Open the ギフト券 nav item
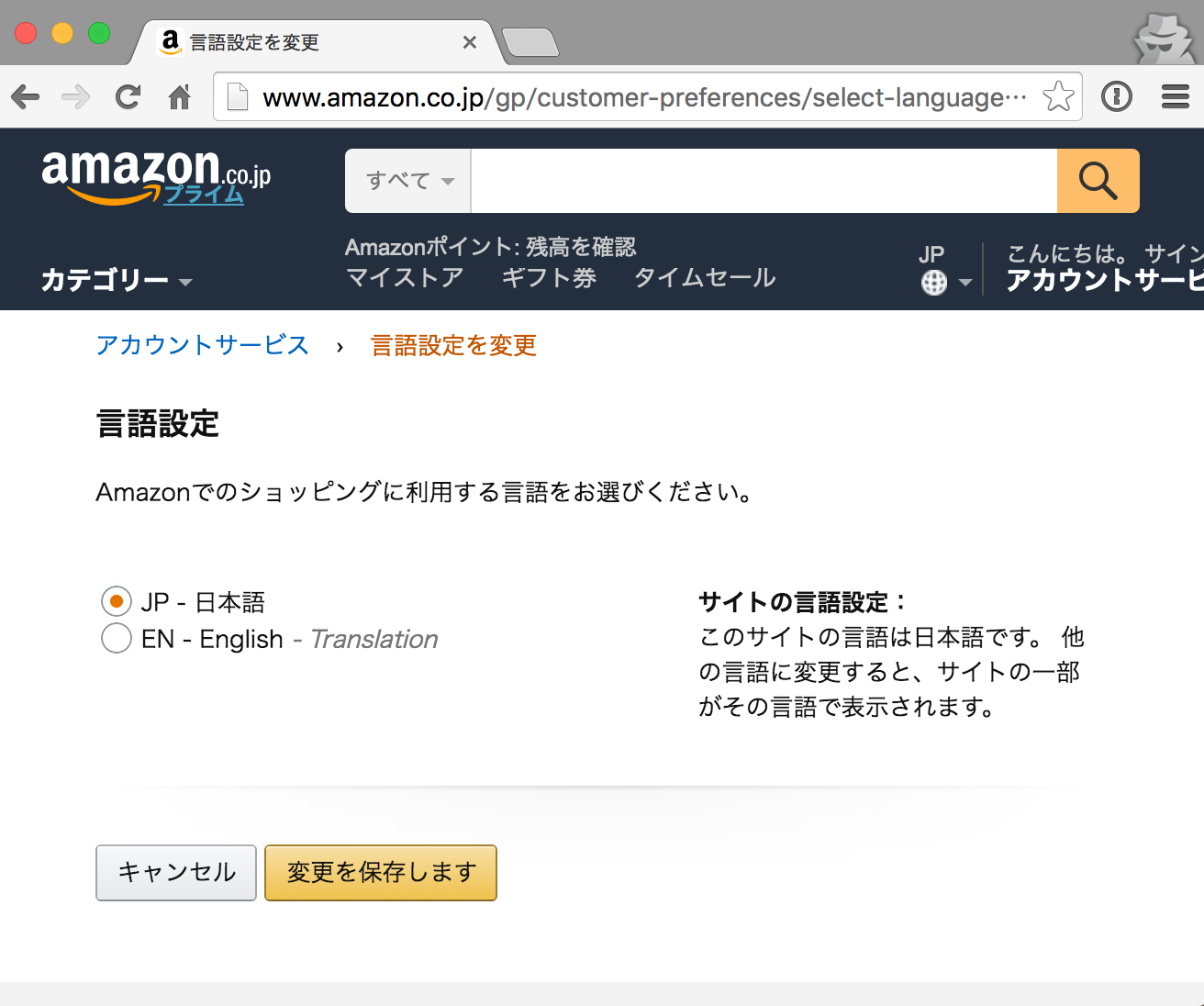 tap(549, 277)
